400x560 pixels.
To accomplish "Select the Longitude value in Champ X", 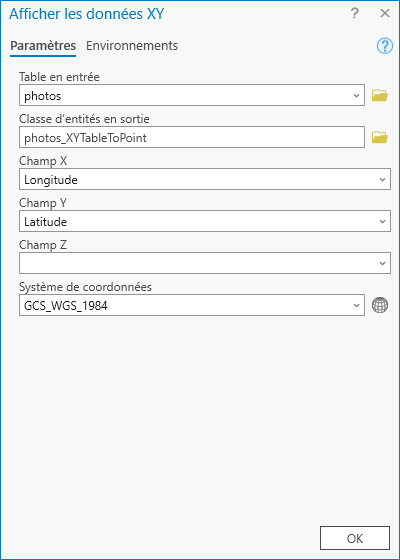I will (51, 180).
